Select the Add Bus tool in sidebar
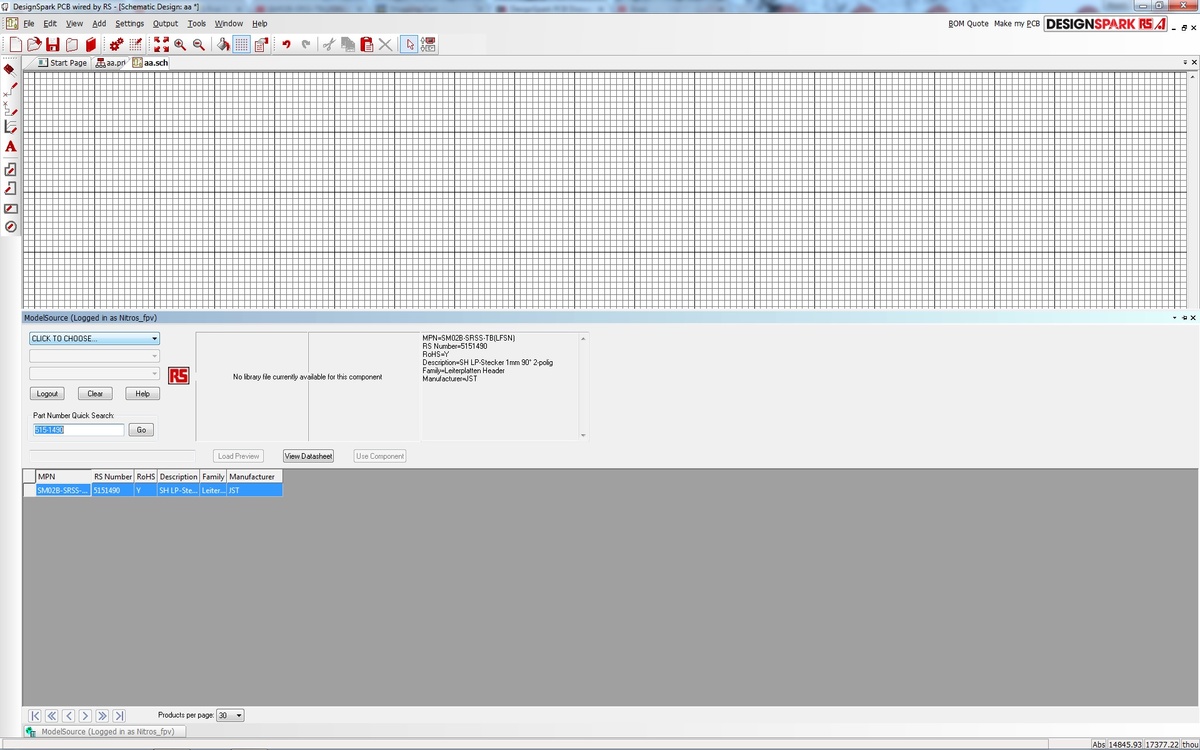Viewport: 1200px width, 750px height. pyautogui.click(x=10, y=126)
